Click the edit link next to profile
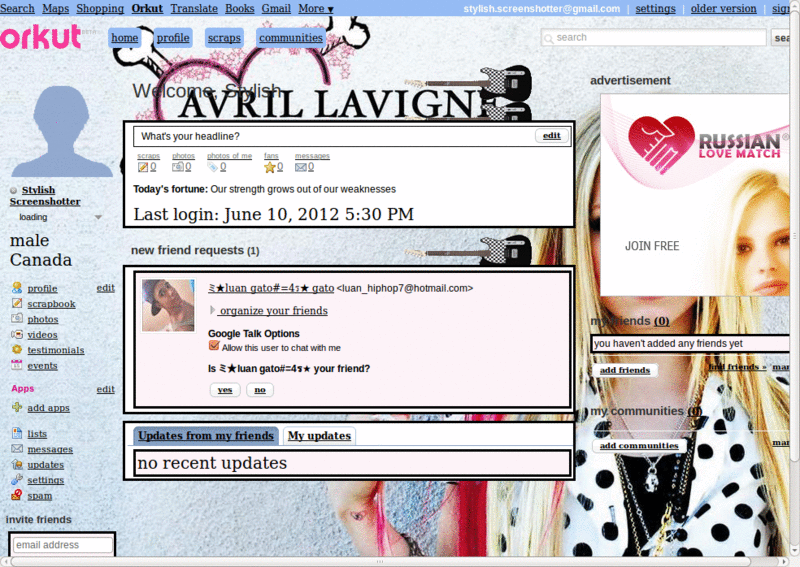The width and height of the screenshot is (800, 567). pyautogui.click(x=106, y=288)
